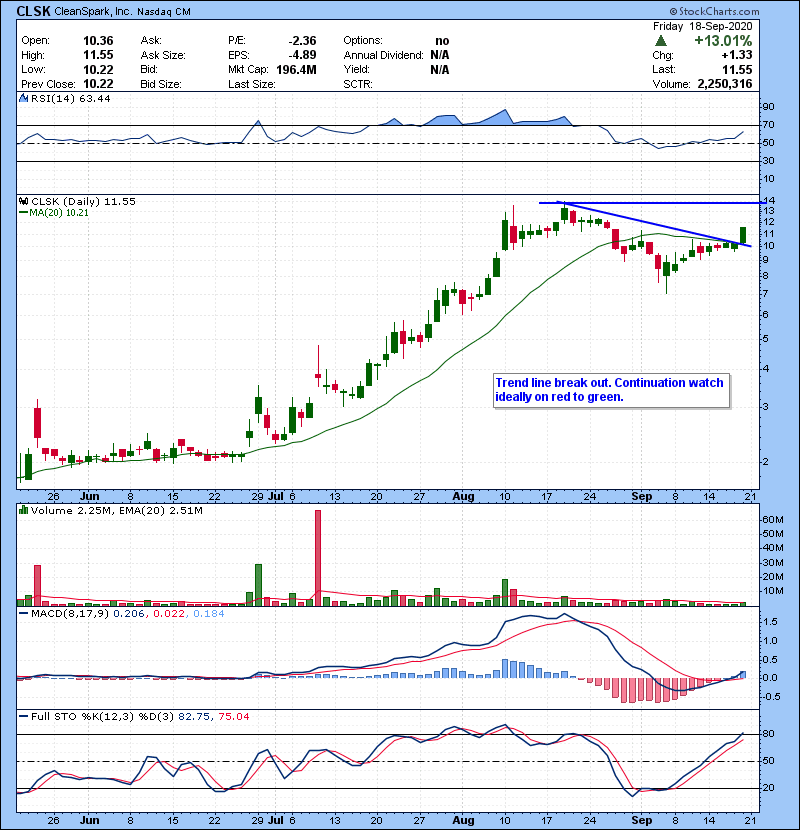This screenshot has height=830, width=800.
Task: Click the green MA(20) legend line marker
Action: (x=23, y=213)
